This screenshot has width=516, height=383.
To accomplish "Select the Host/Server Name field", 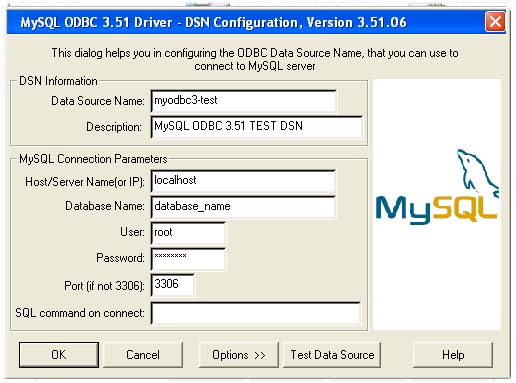I will [x=243, y=181].
